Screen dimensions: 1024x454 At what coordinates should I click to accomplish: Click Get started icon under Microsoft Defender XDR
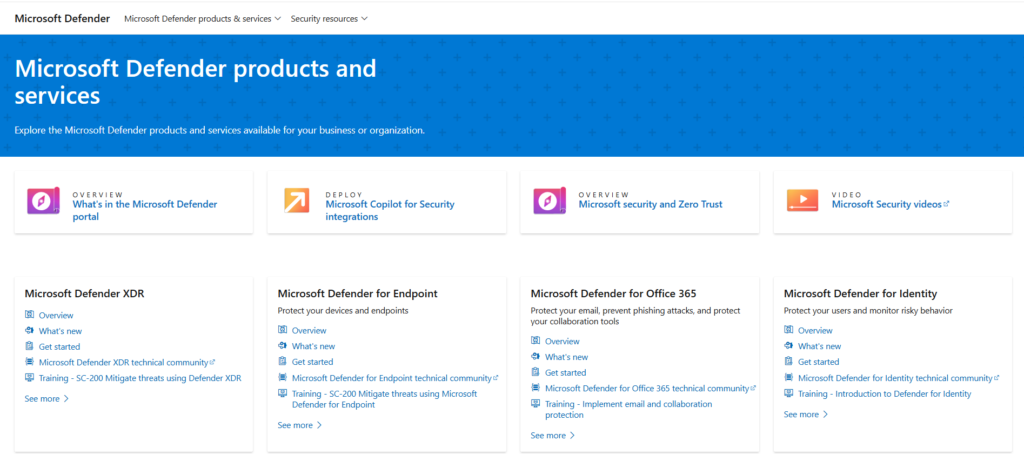point(29,346)
